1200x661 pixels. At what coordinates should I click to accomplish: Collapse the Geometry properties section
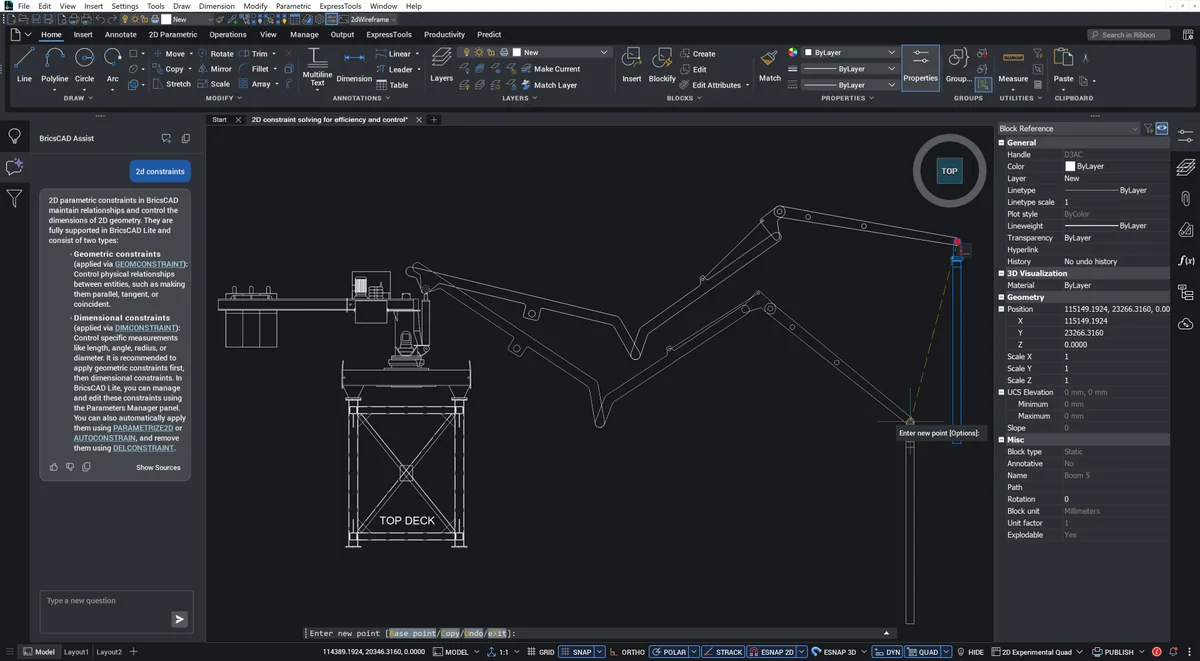1002,297
